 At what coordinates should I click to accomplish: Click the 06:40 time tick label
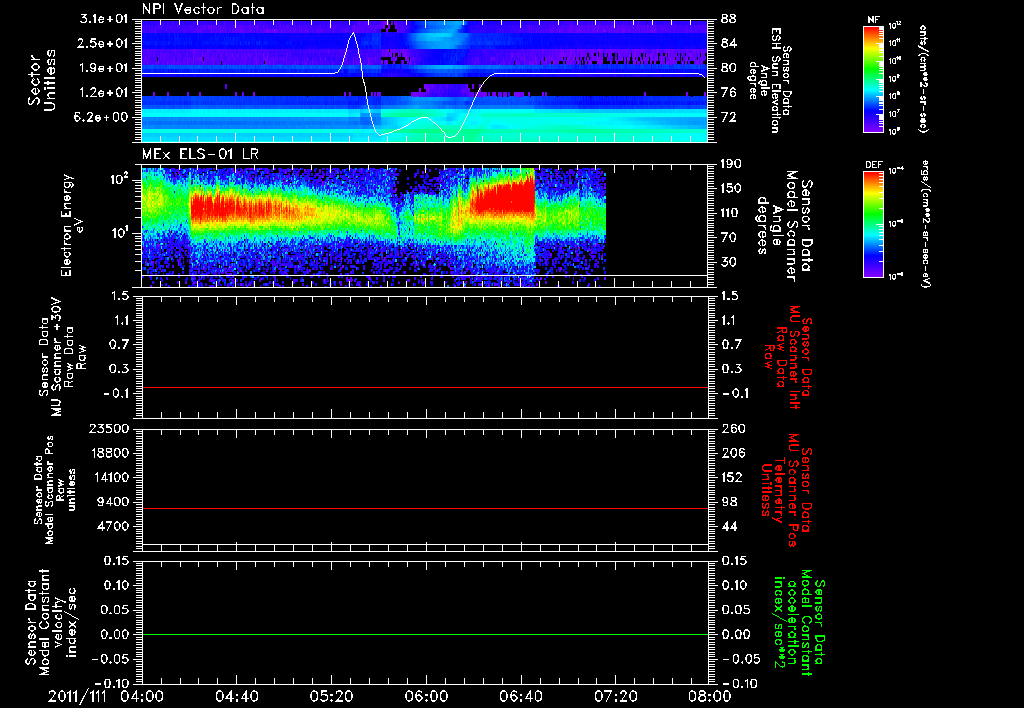[520, 696]
